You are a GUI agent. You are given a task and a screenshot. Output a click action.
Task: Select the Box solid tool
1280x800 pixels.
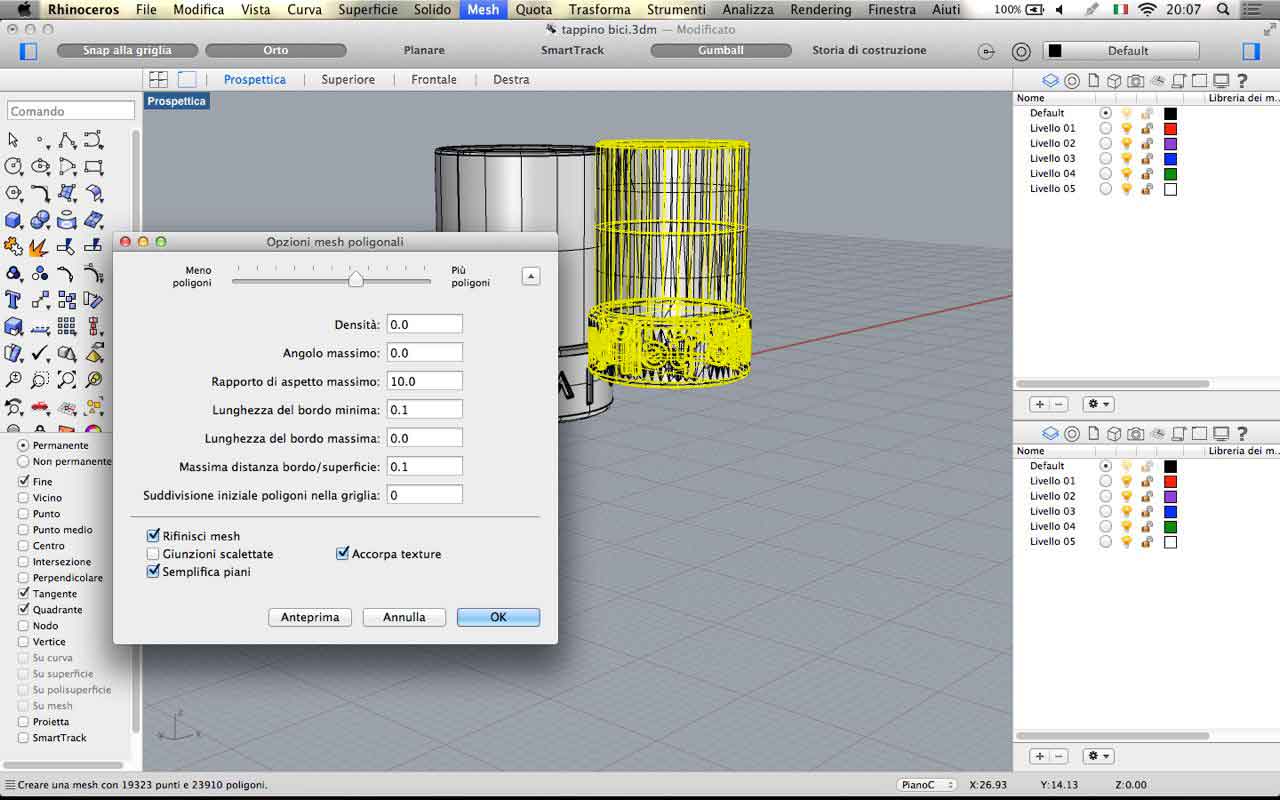pyautogui.click(x=13, y=219)
